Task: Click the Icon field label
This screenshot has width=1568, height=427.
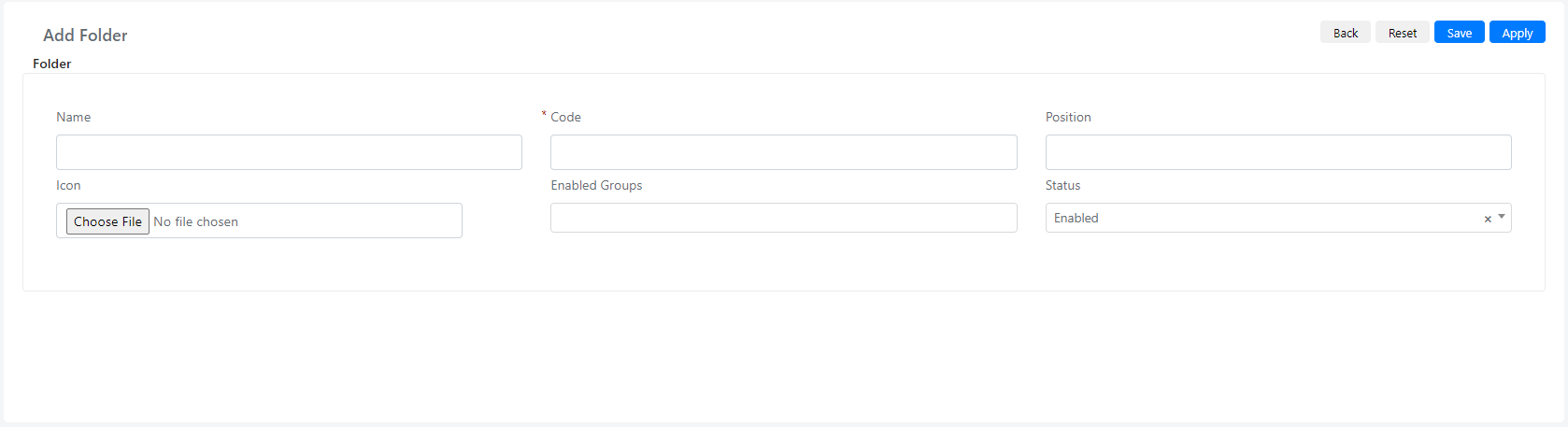Action: (x=68, y=185)
